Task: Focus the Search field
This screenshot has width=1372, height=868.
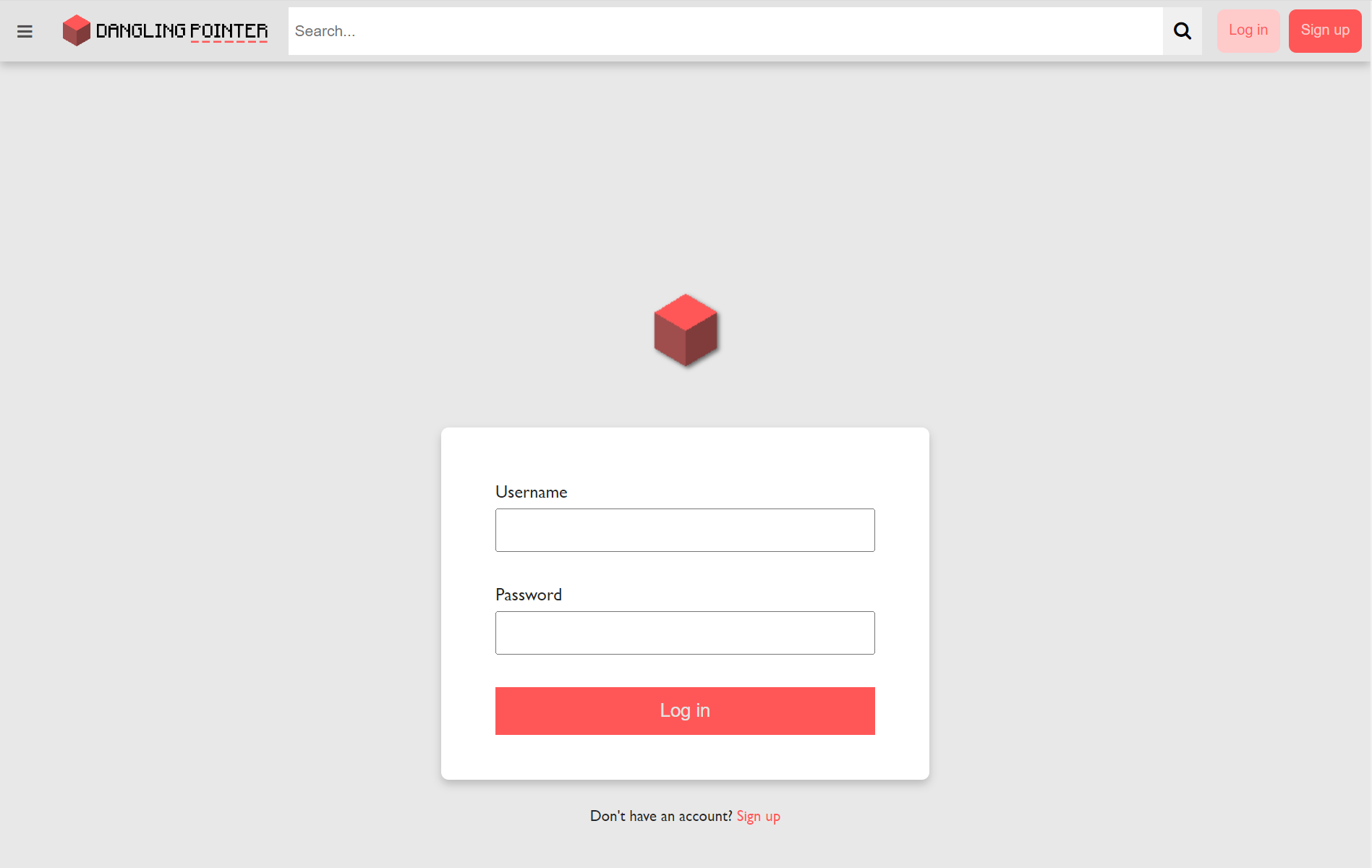Action: click(725, 31)
